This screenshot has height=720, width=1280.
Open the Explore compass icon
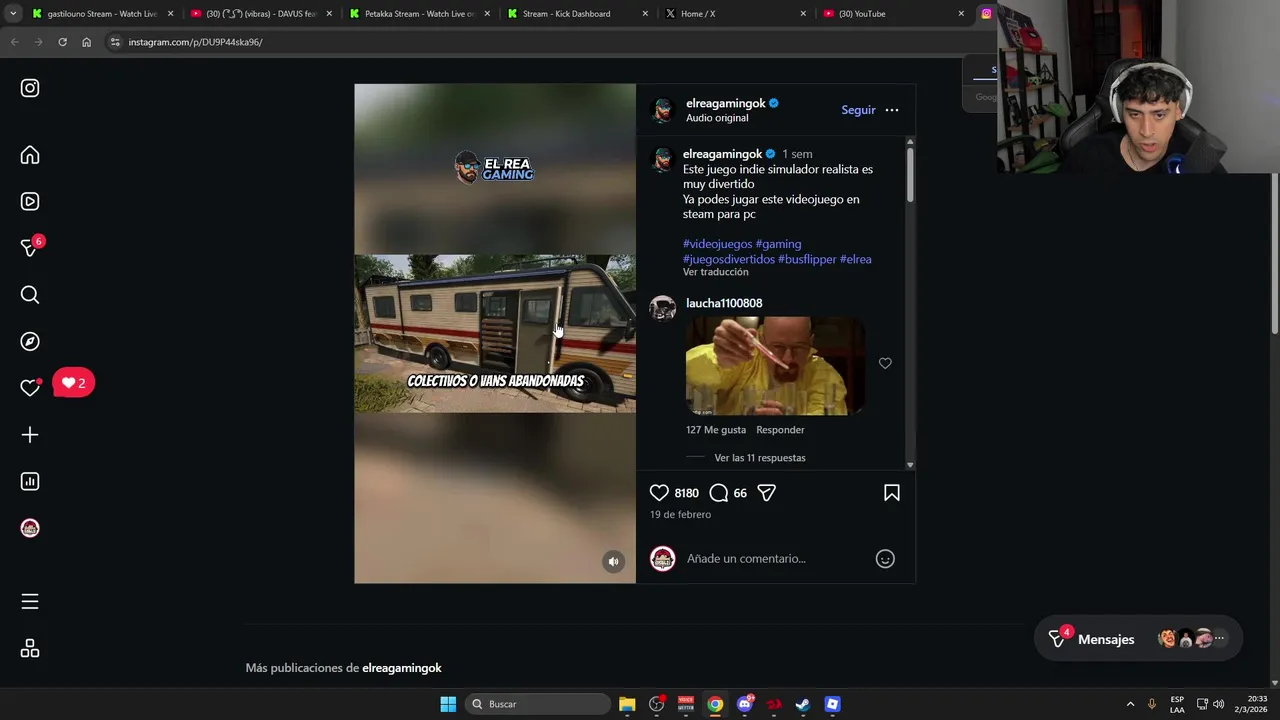click(30, 341)
